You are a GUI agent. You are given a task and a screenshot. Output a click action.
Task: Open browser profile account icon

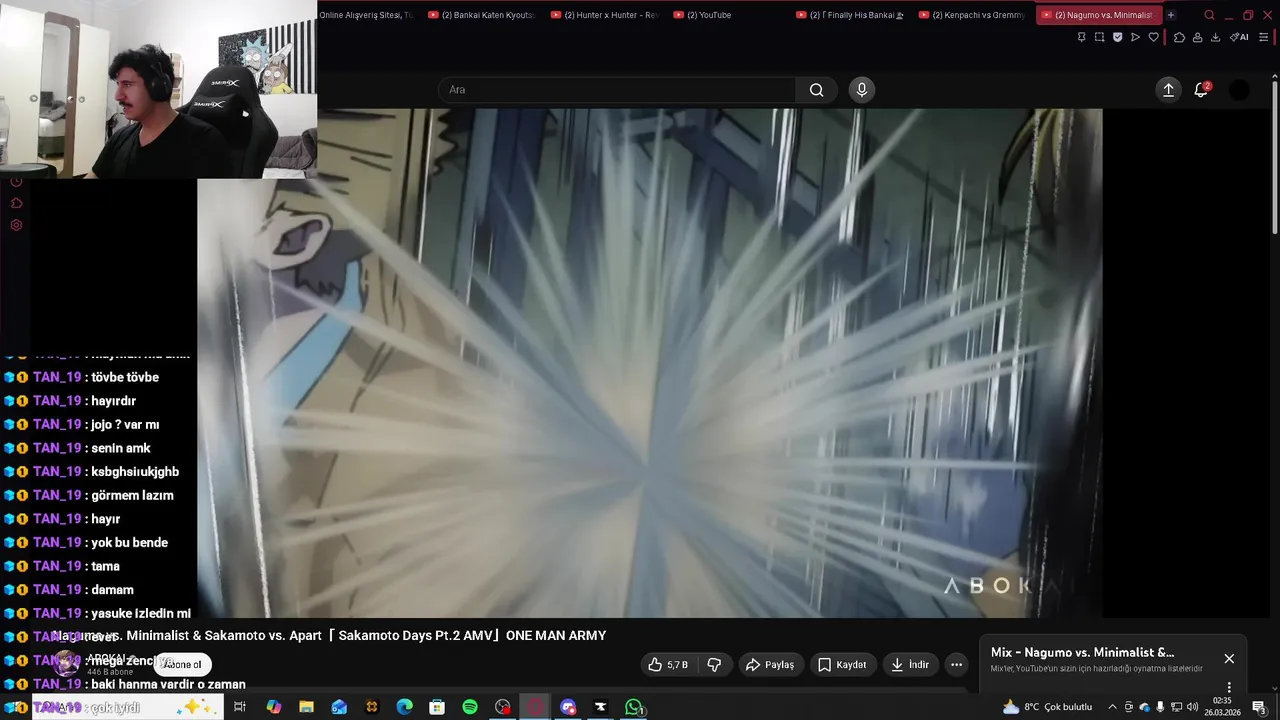pos(1197,37)
